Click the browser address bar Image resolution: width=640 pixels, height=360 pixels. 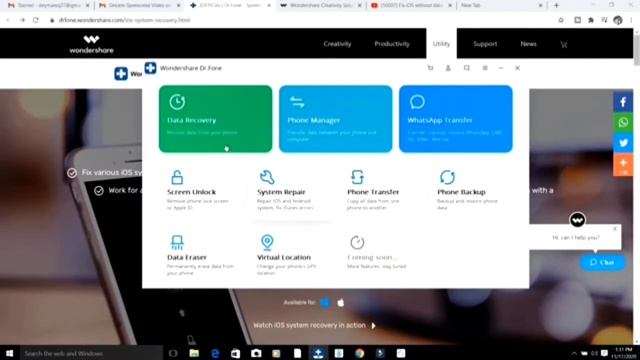pos(302,20)
